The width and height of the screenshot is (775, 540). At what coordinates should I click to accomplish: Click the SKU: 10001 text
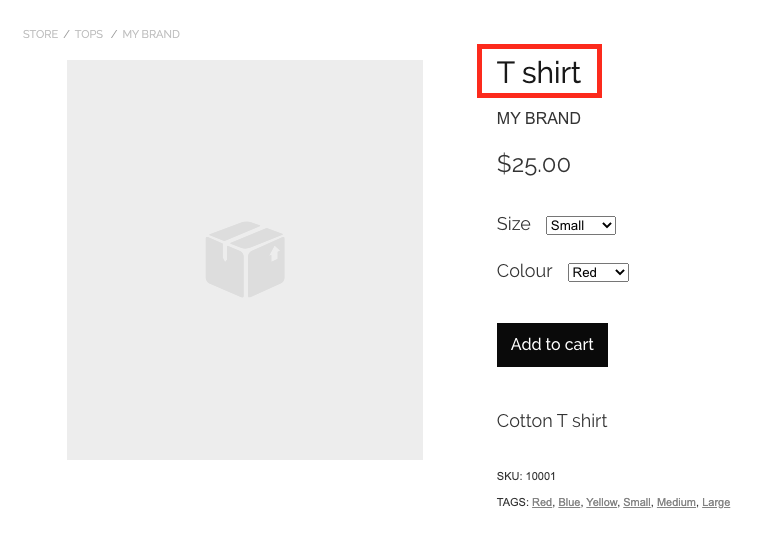pyautogui.click(x=526, y=476)
